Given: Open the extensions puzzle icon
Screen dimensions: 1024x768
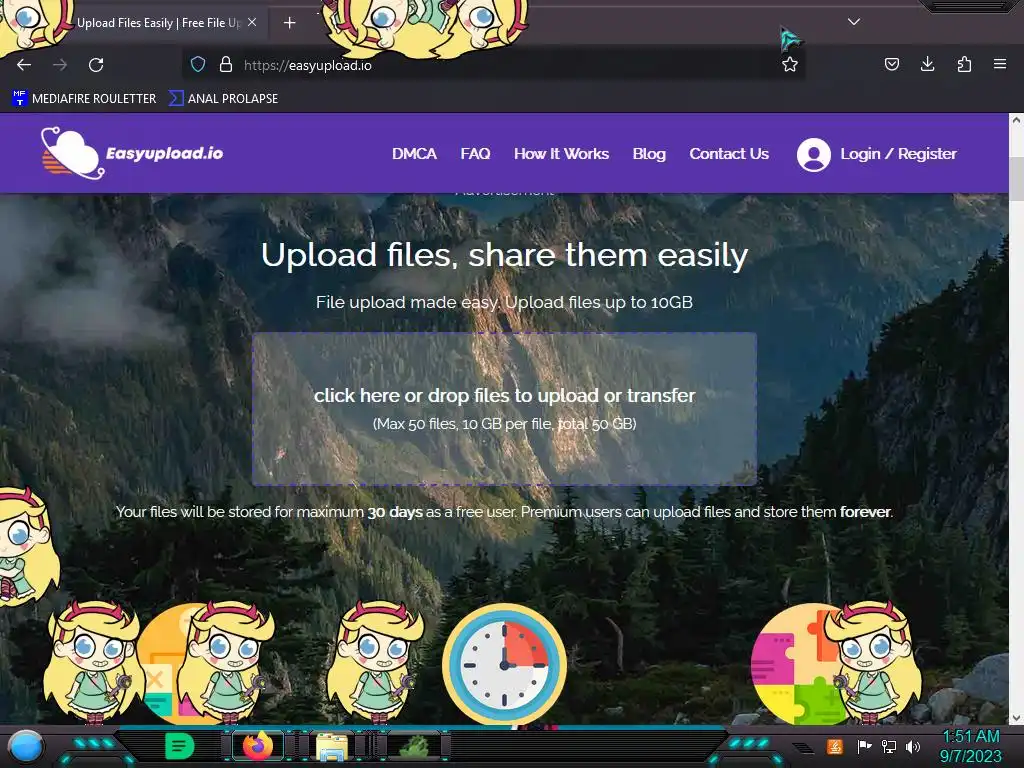Looking at the screenshot, I should pyautogui.click(x=964, y=64).
